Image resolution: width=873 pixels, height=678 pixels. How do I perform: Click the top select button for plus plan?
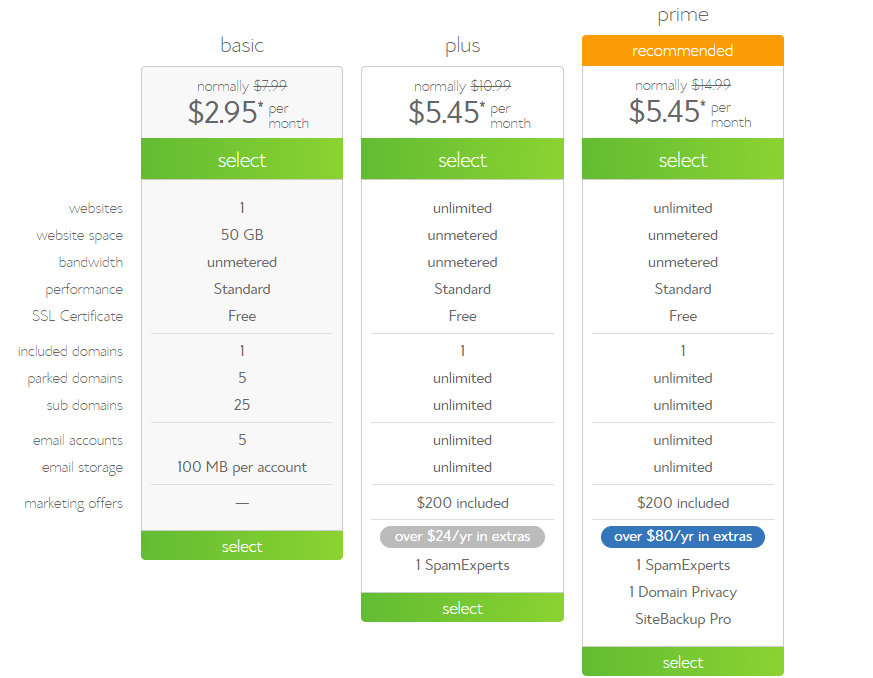point(462,159)
